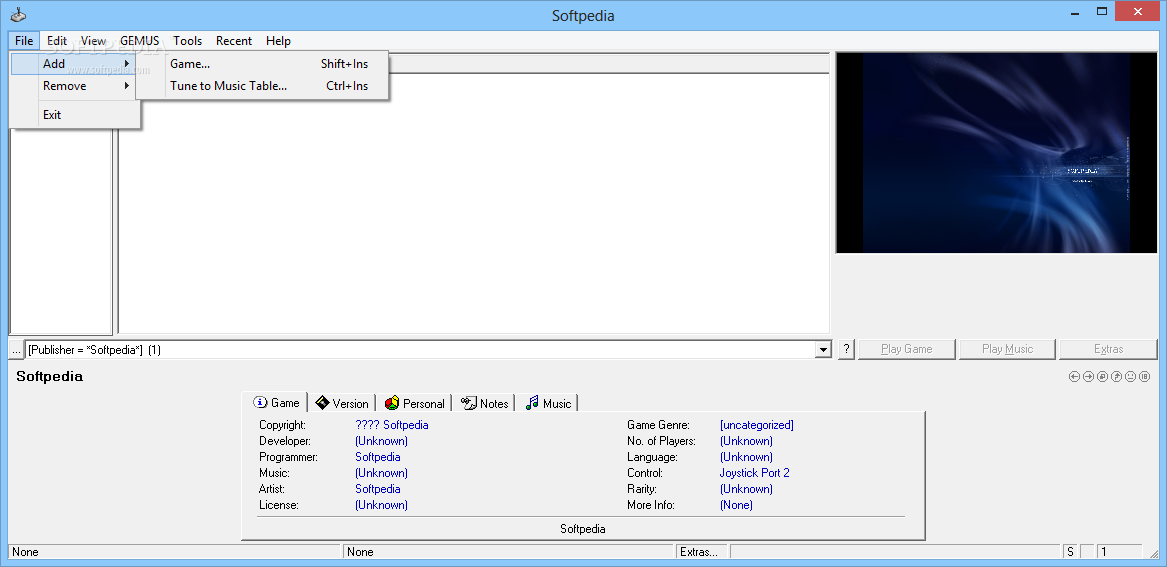This screenshot has width=1167, height=567.
Task: Choose Exit from the File menu
Action: coord(73,115)
